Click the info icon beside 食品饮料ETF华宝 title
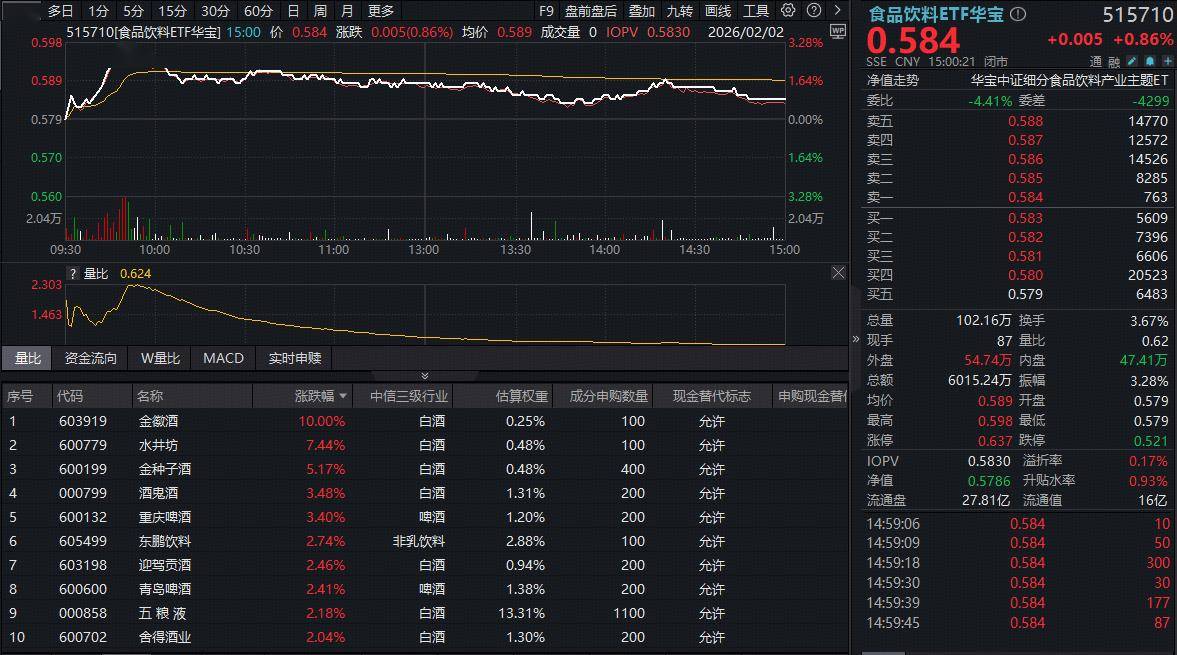 pos(1018,15)
